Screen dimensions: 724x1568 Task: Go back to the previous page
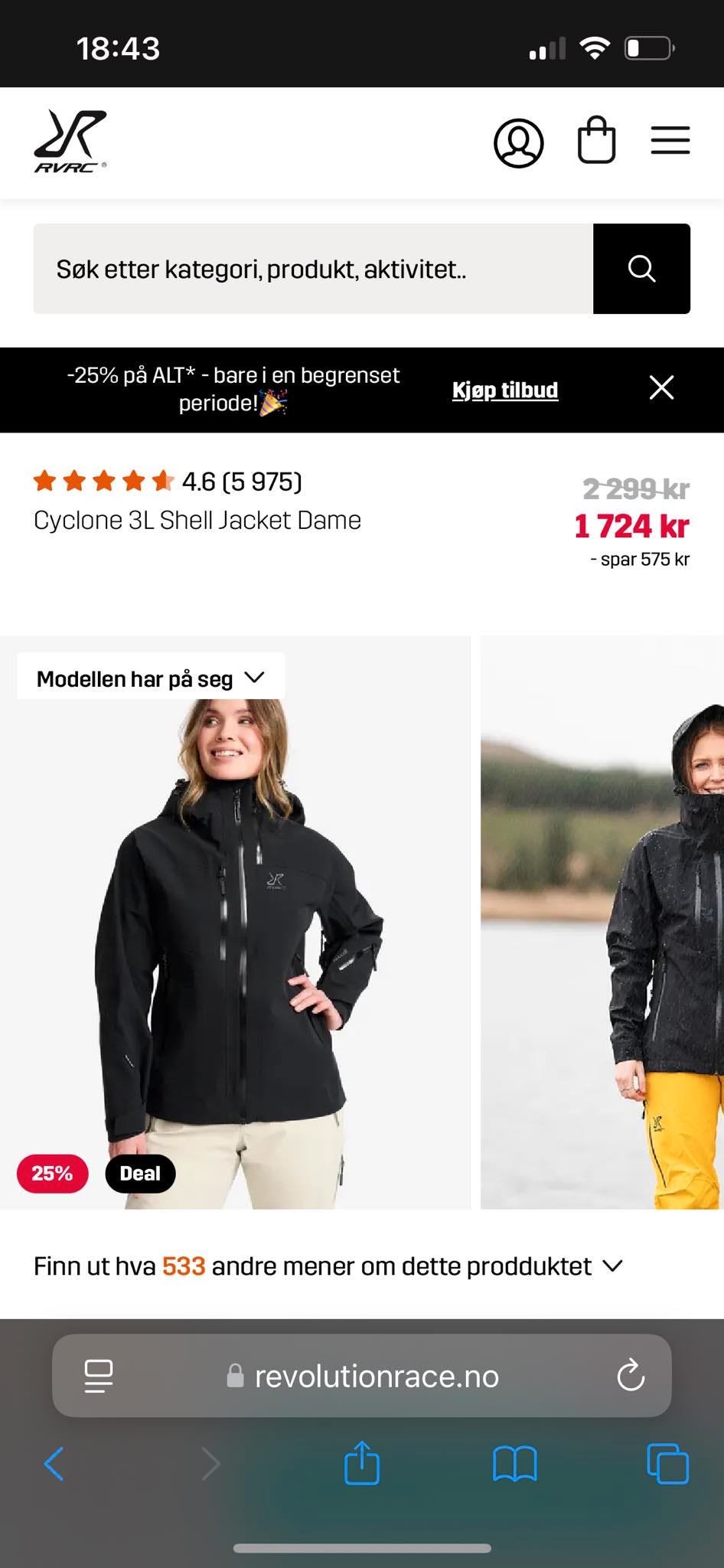click(x=54, y=1464)
